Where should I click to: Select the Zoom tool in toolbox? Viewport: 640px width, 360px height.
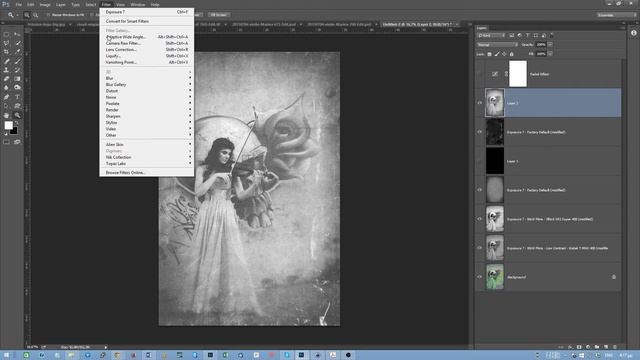tap(18, 116)
